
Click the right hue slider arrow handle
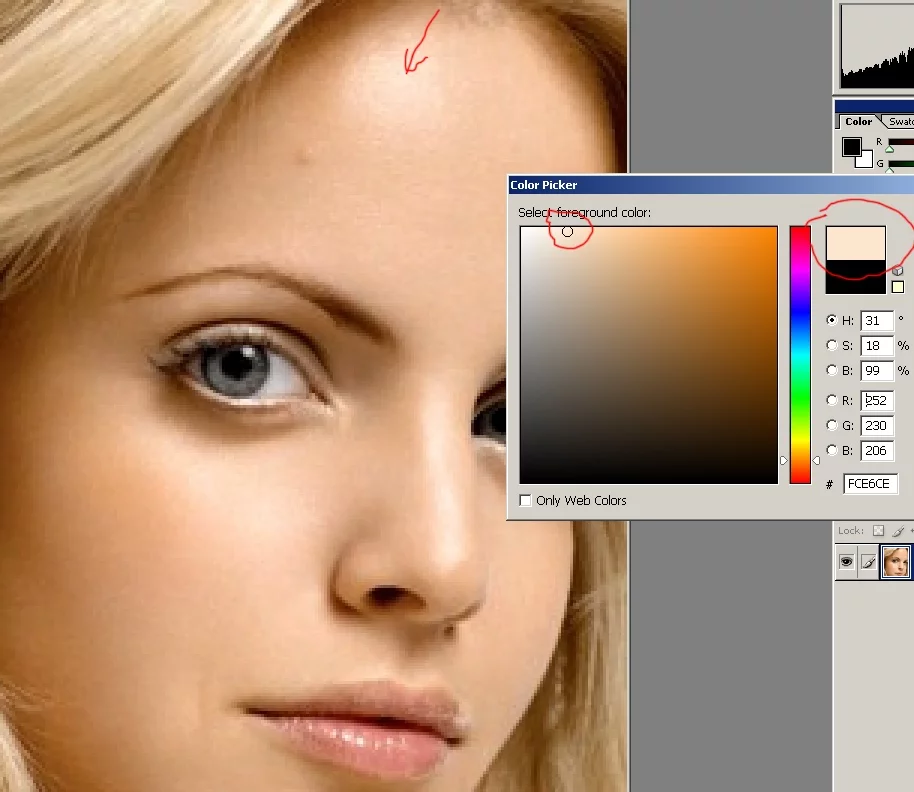(816, 460)
